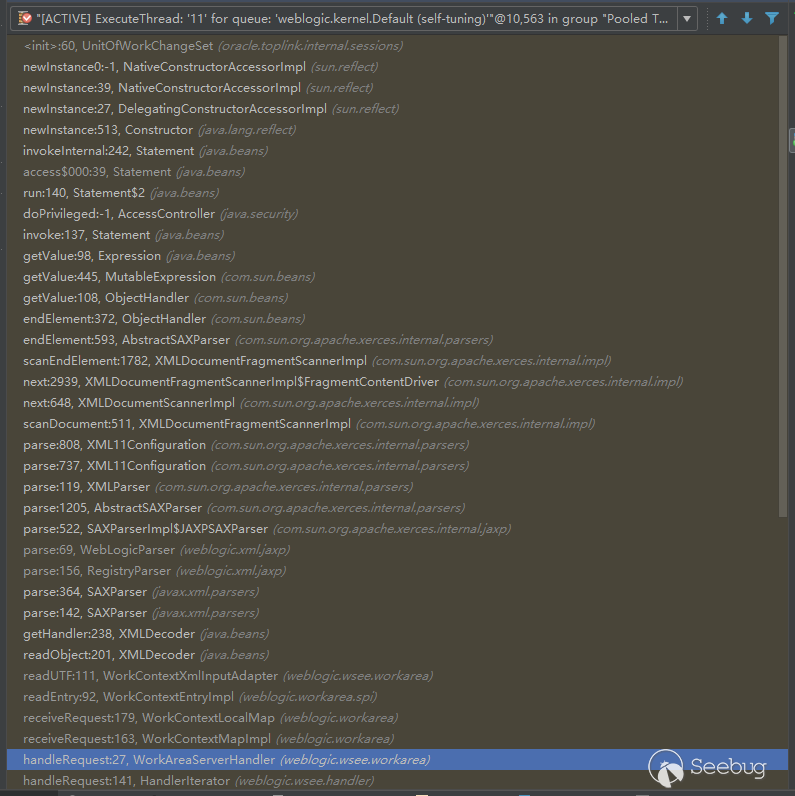Select frame parse:522, SAXParserImpl$JAXPSAXParser
This screenshot has width=795, height=796.
point(397,529)
